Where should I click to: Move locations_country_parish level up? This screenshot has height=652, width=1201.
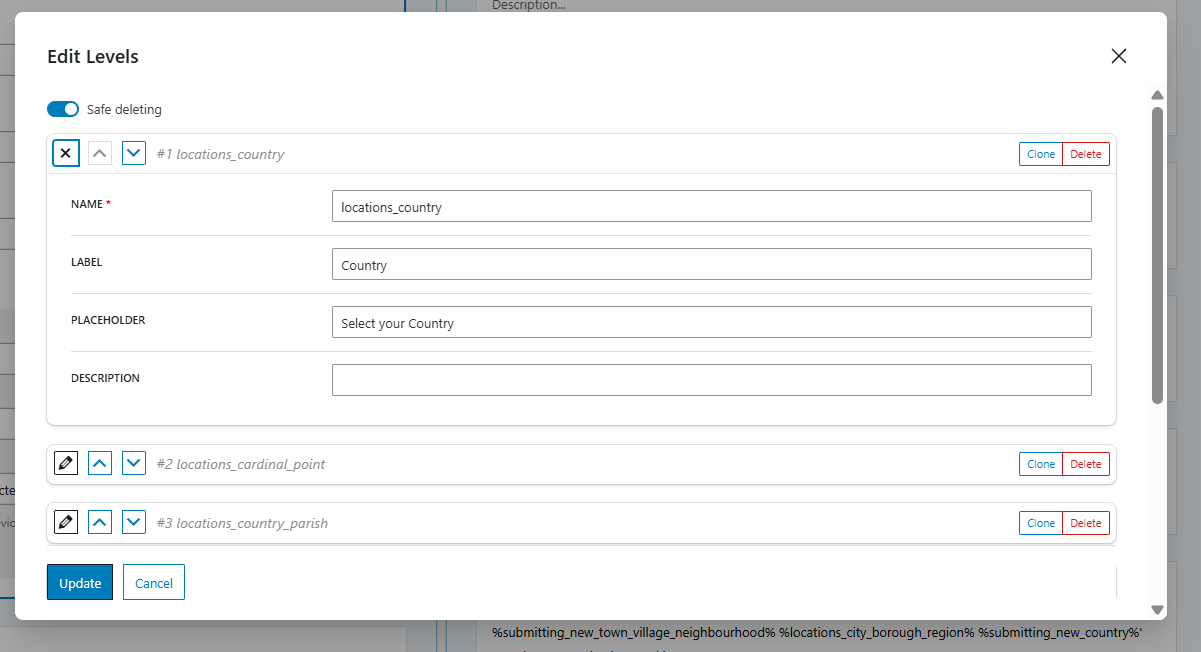click(x=100, y=522)
